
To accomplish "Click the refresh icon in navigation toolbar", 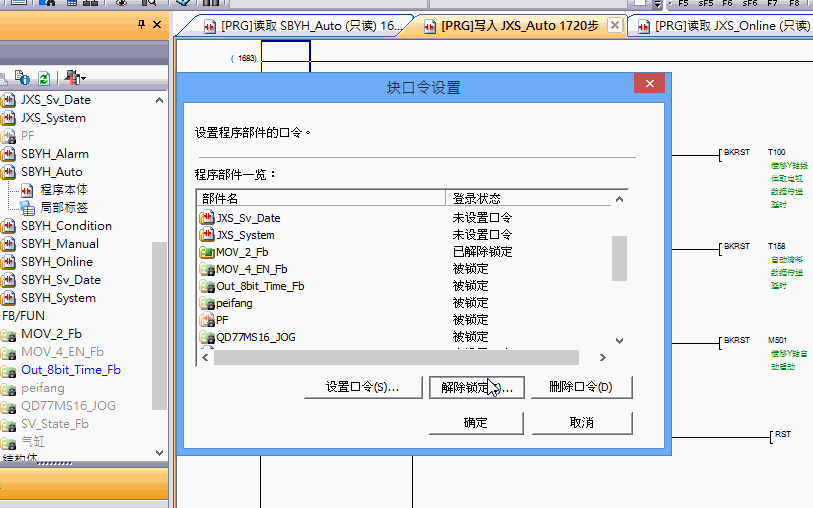I will point(44,78).
